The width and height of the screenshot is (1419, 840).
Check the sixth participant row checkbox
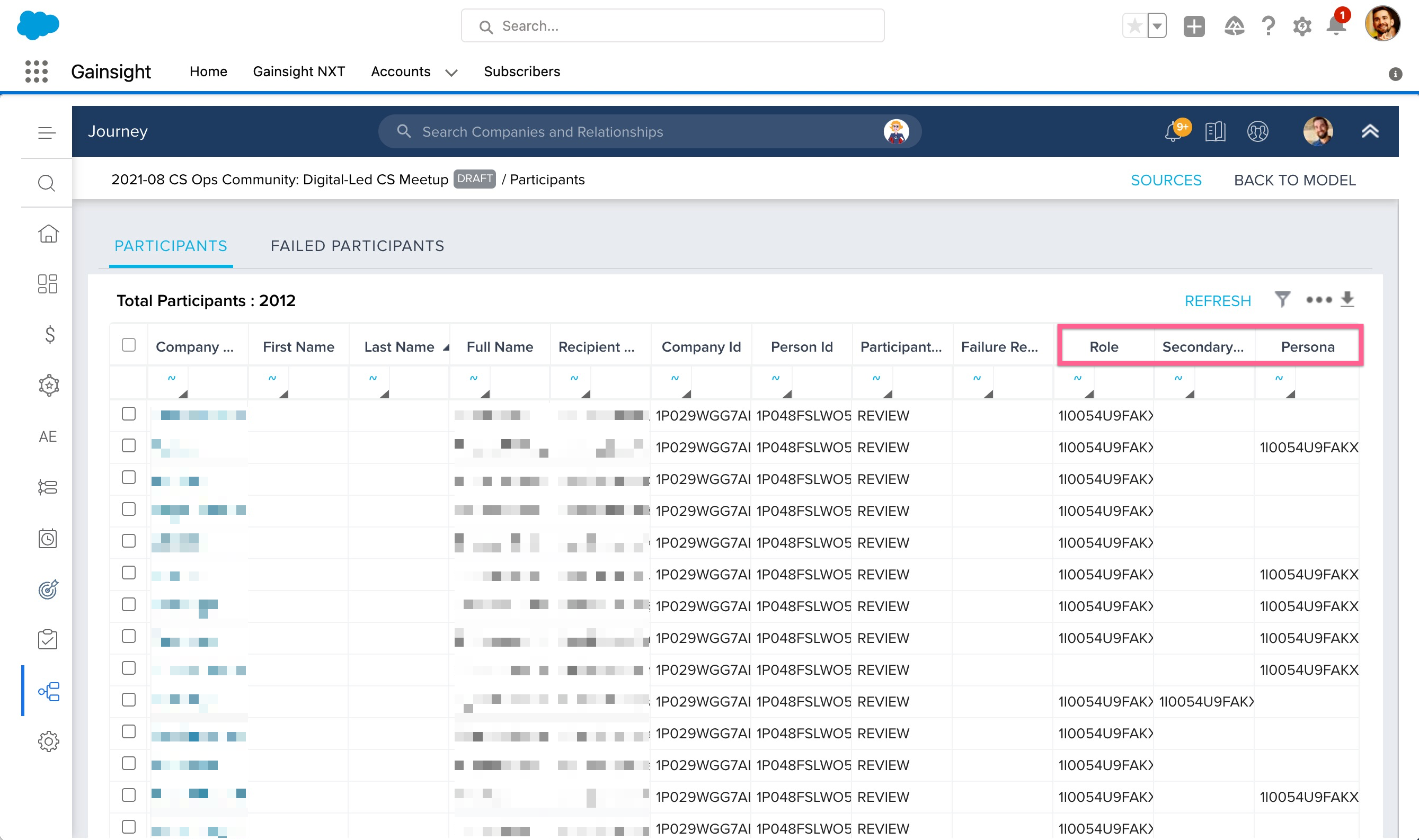tap(129, 572)
